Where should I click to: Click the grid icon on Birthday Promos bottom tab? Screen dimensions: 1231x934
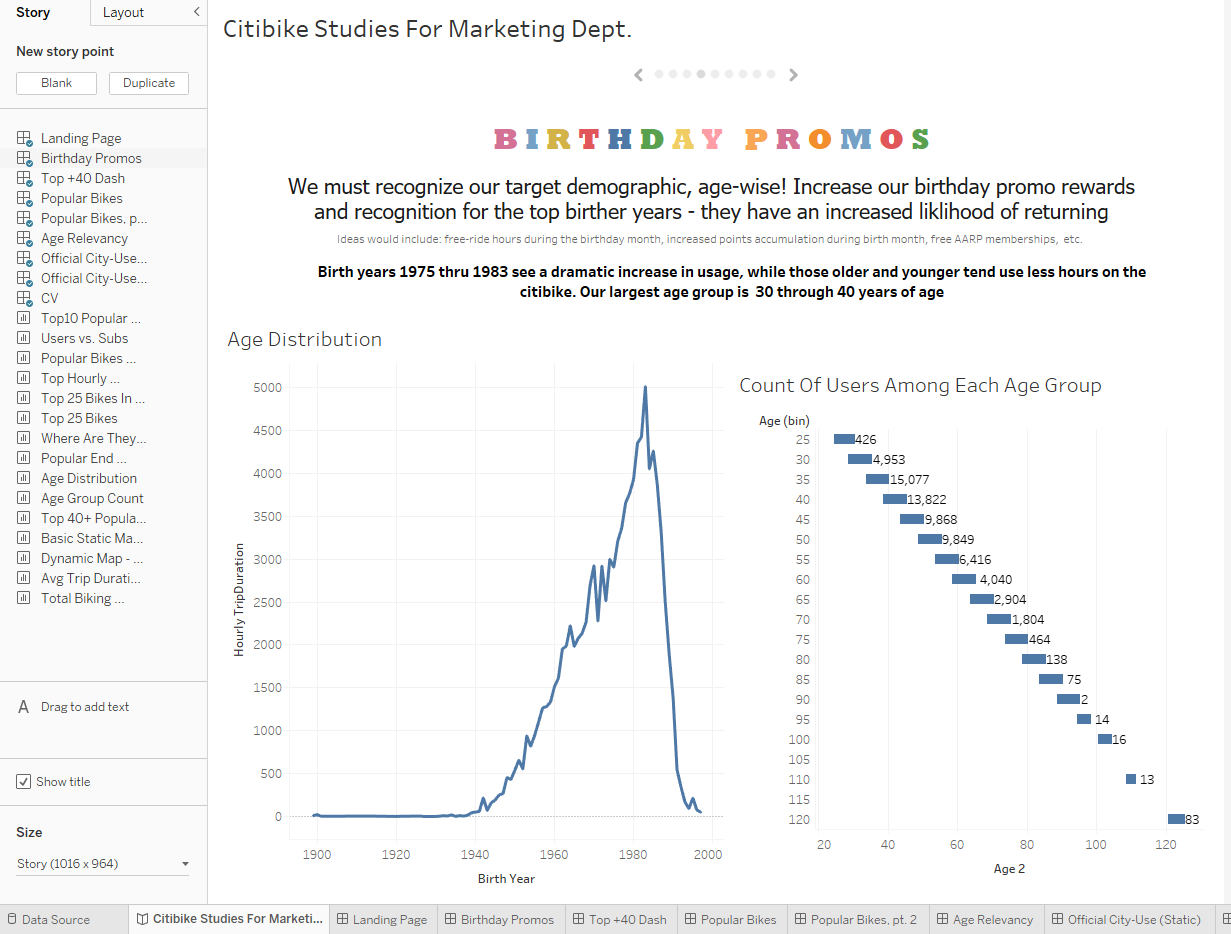coord(450,919)
